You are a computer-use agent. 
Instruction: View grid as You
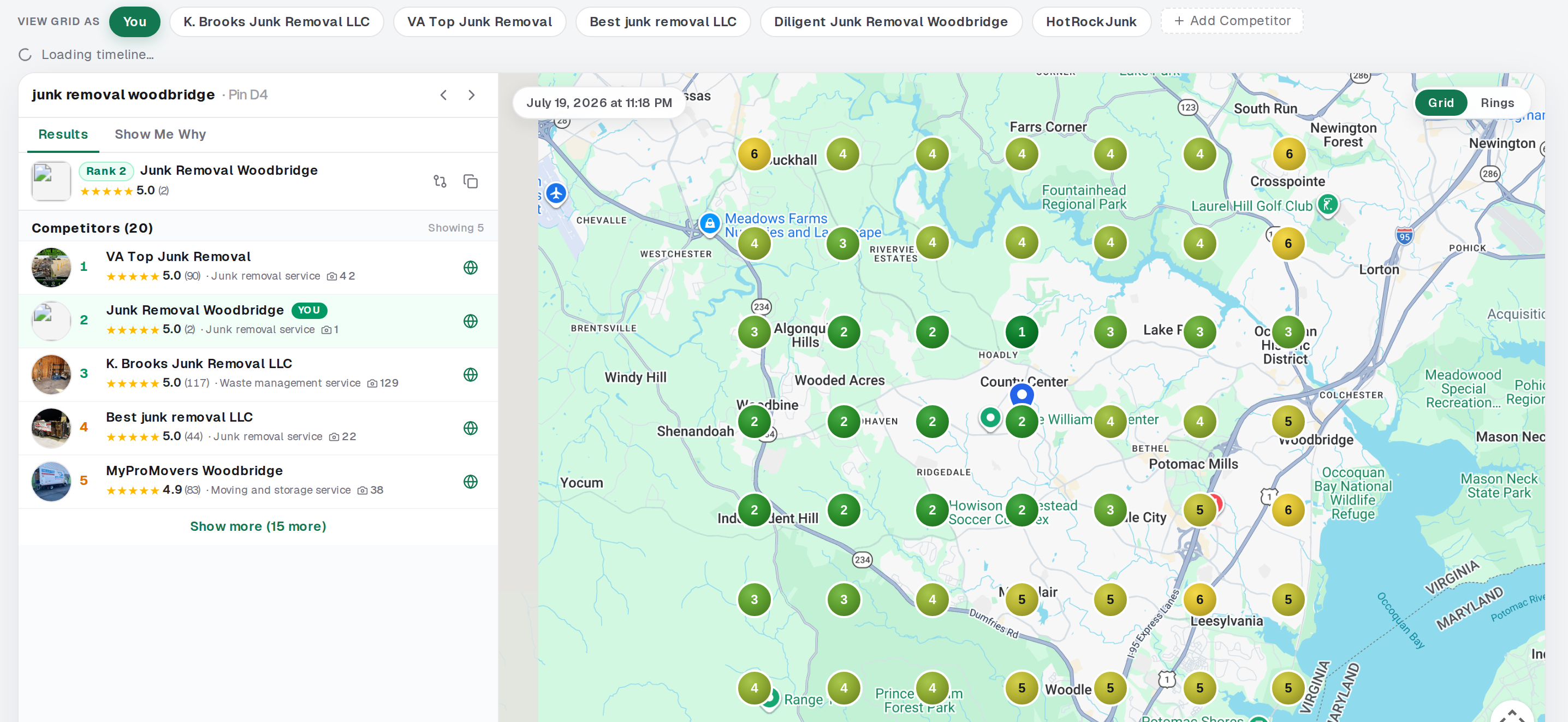(x=134, y=22)
